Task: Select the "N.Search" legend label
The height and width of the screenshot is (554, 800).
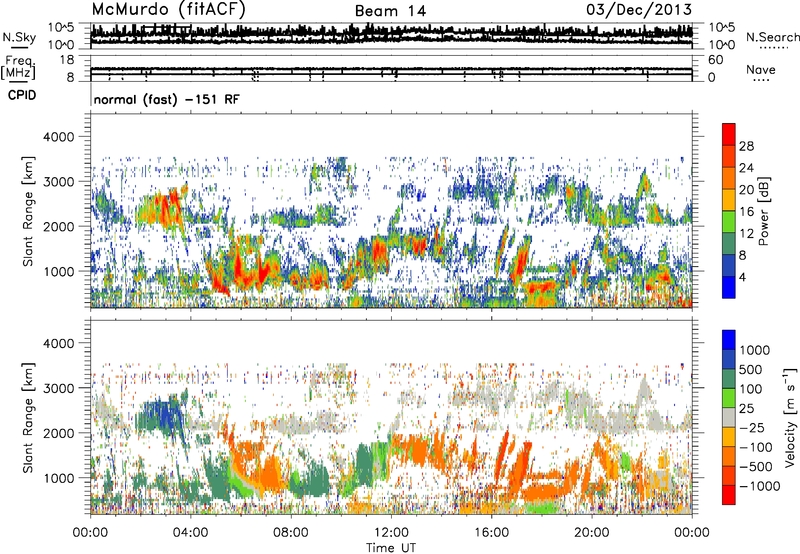Action: point(772,37)
